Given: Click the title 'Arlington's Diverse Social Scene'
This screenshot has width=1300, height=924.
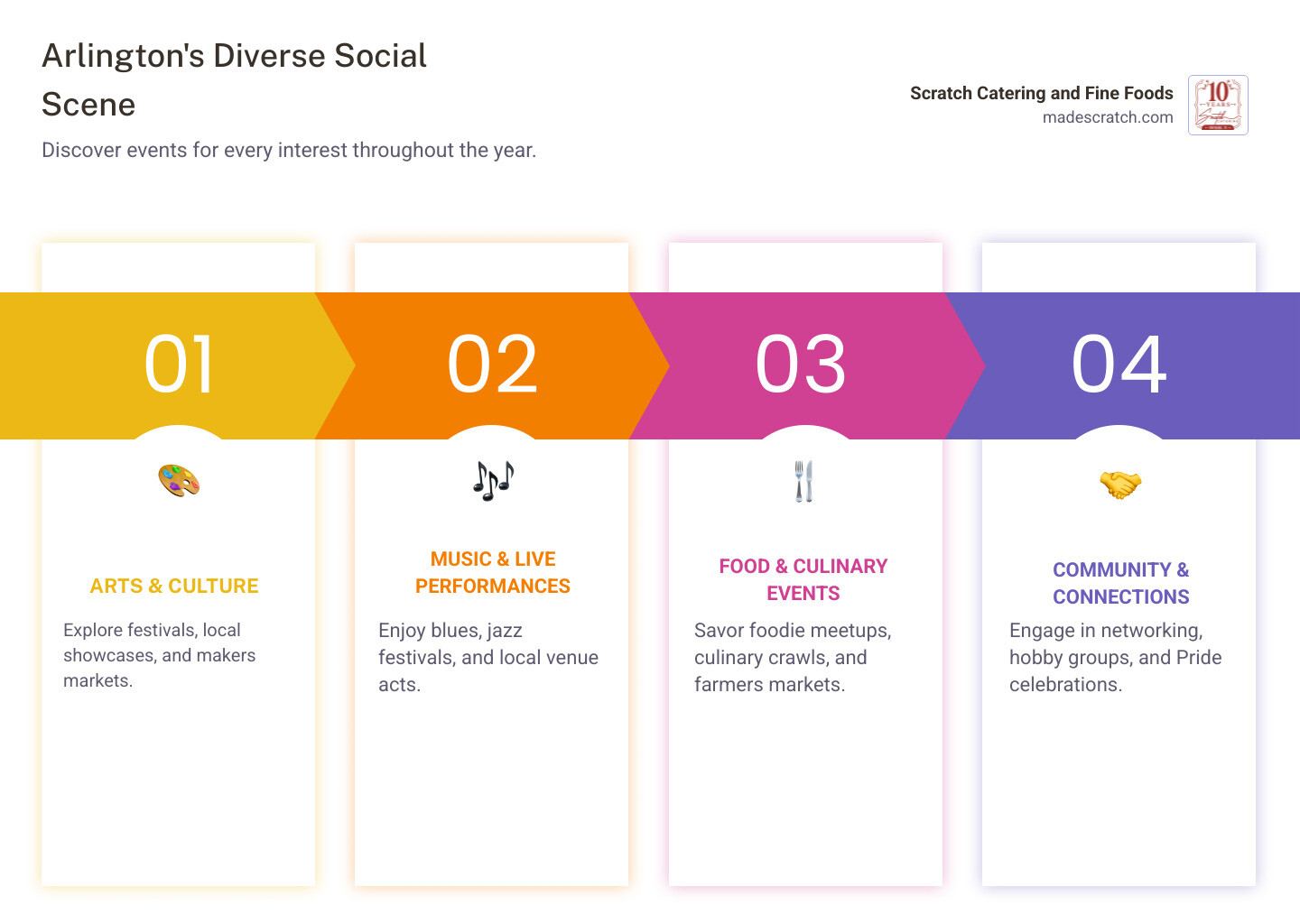Looking at the screenshot, I should click(x=235, y=79).
